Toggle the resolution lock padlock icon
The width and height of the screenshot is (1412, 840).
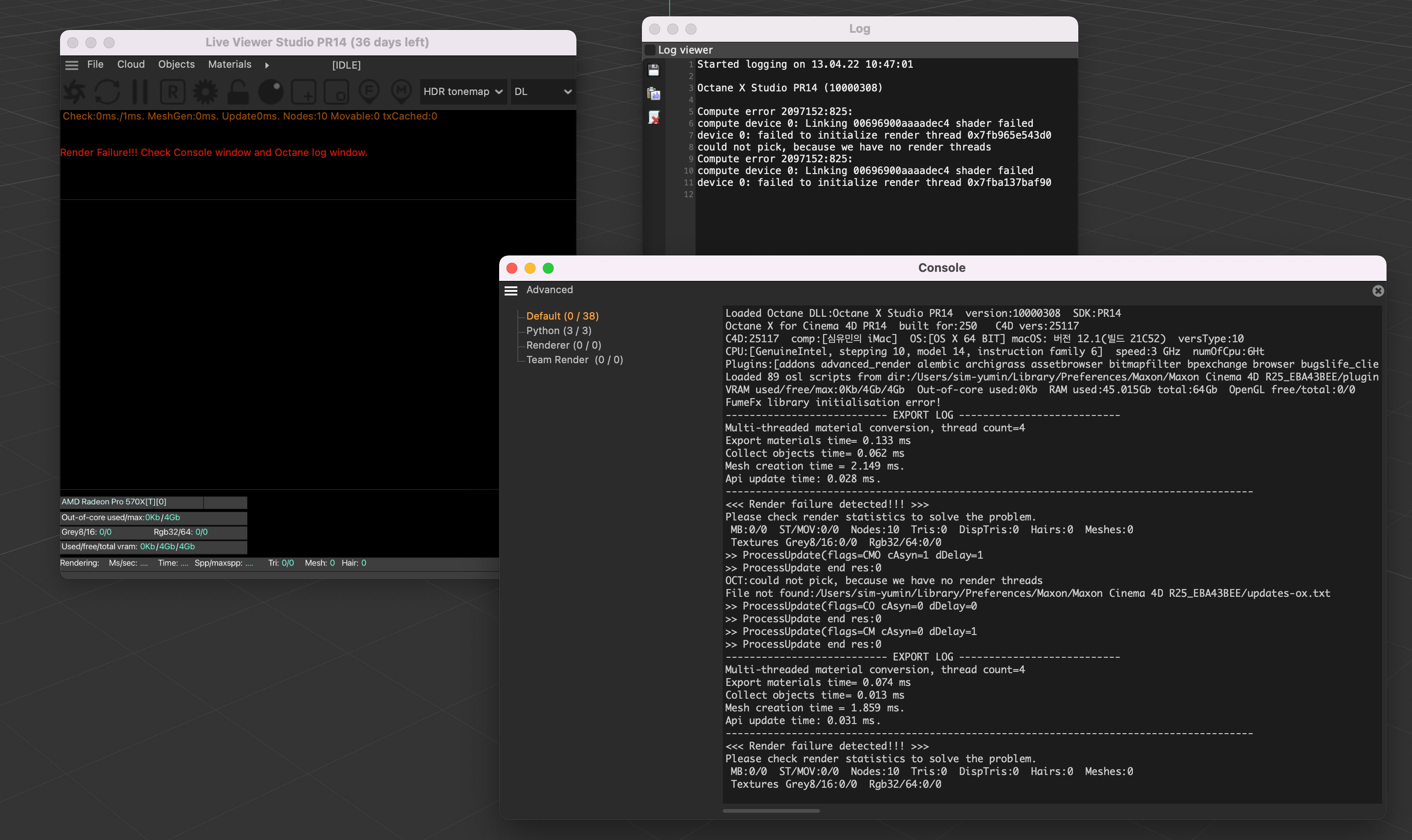(238, 92)
